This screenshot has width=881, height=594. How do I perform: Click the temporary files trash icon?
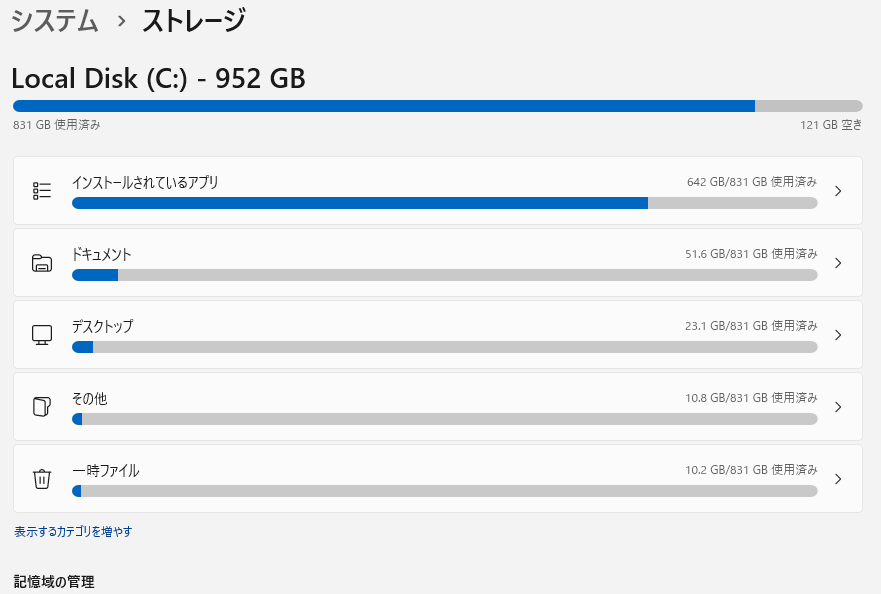42,479
